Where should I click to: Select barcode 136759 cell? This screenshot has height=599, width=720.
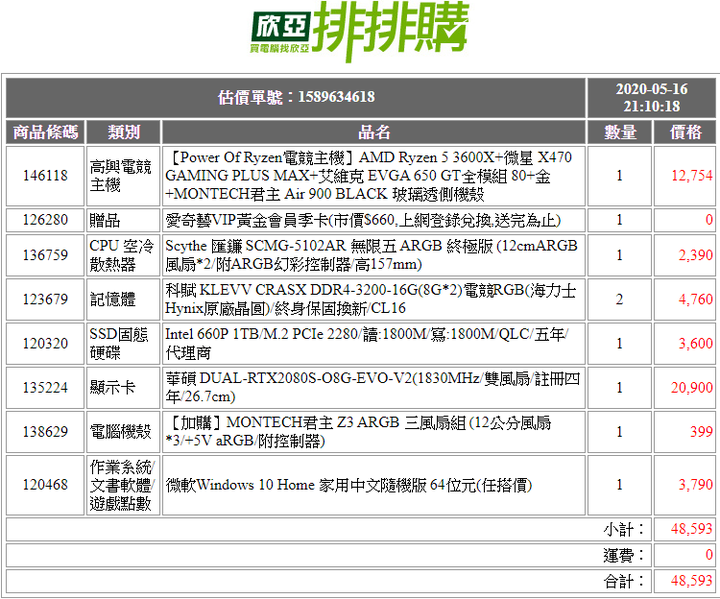click(45, 255)
